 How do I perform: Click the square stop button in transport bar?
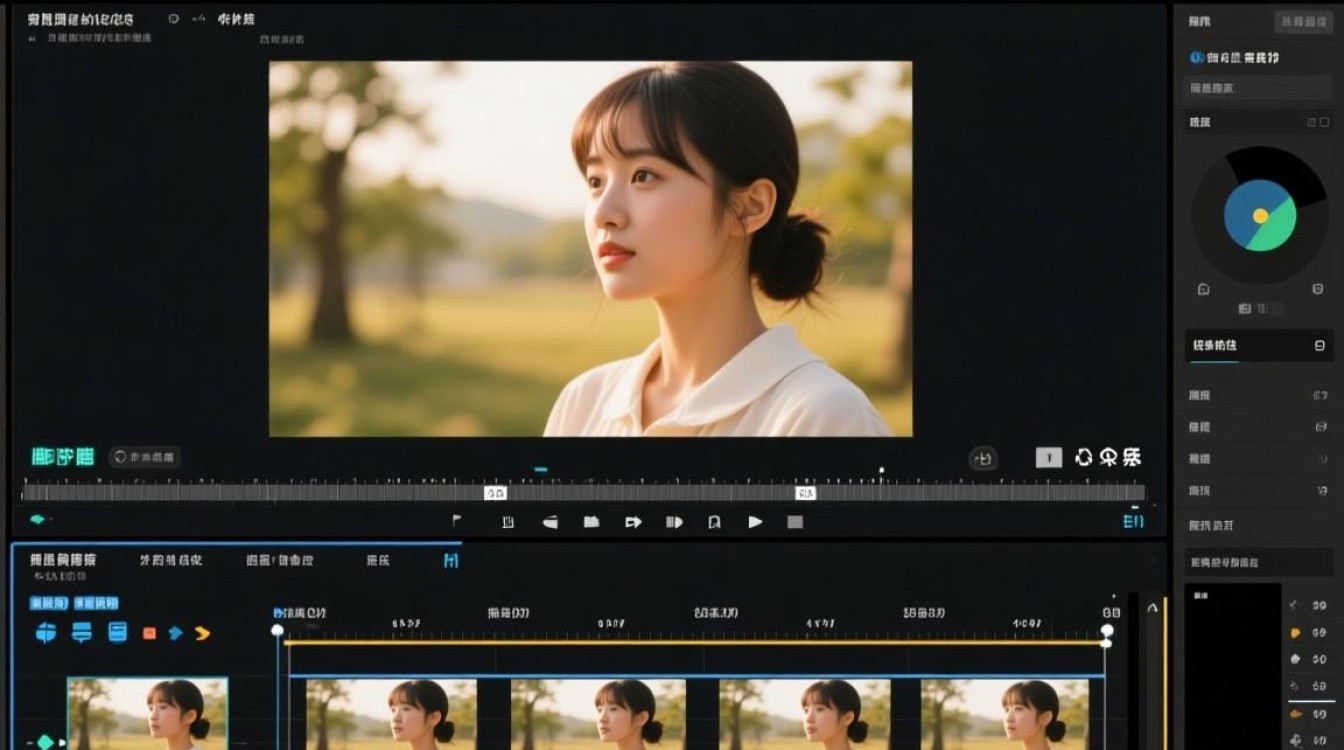tap(795, 522)
